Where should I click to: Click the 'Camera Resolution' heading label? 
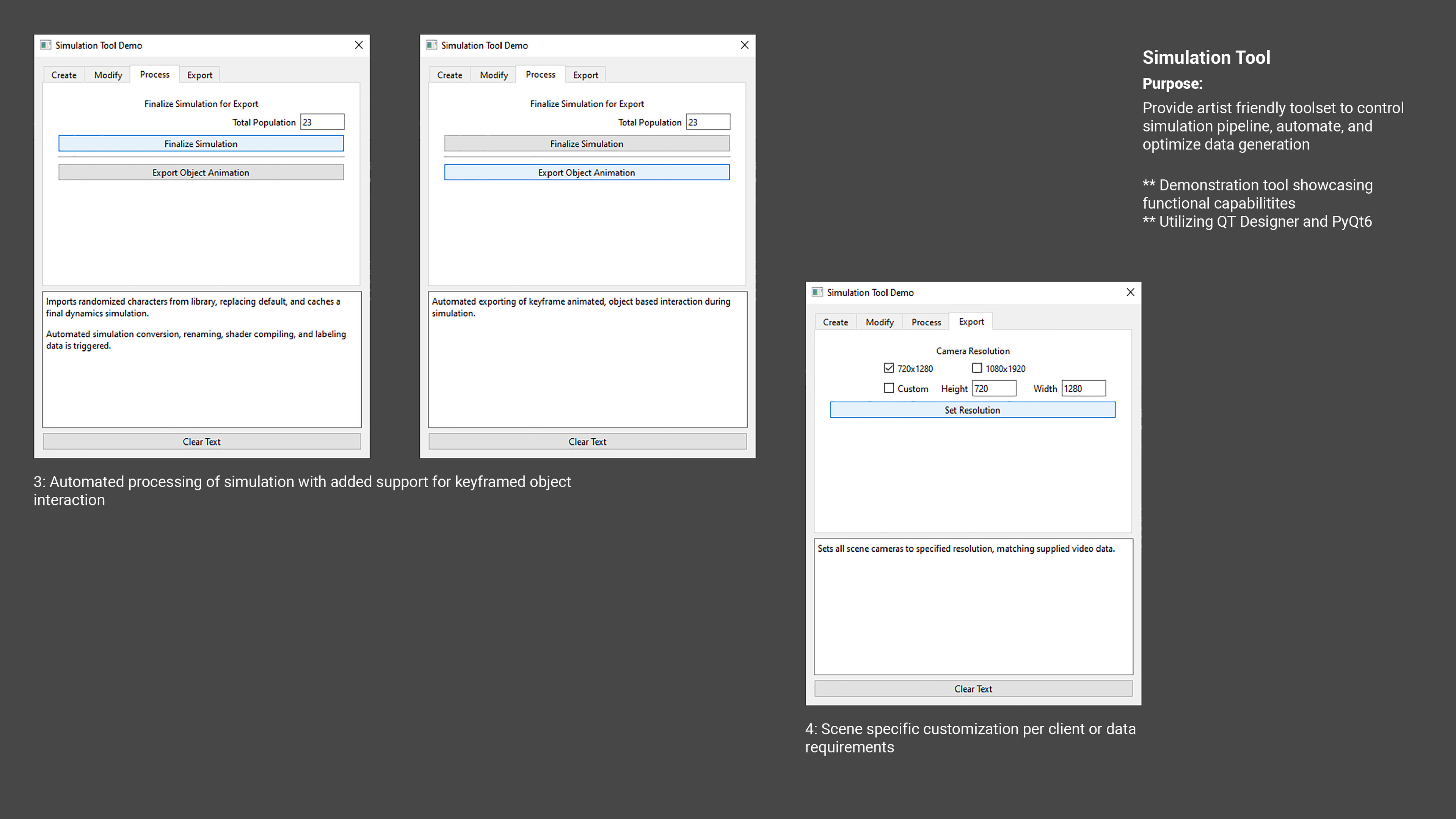(972, 350)
